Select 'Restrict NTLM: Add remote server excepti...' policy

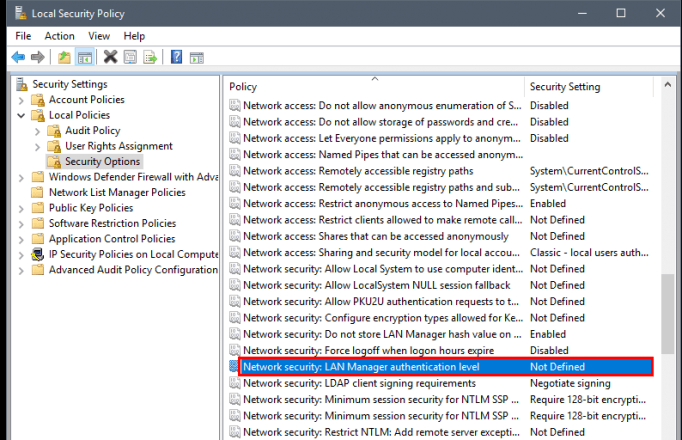439,432
